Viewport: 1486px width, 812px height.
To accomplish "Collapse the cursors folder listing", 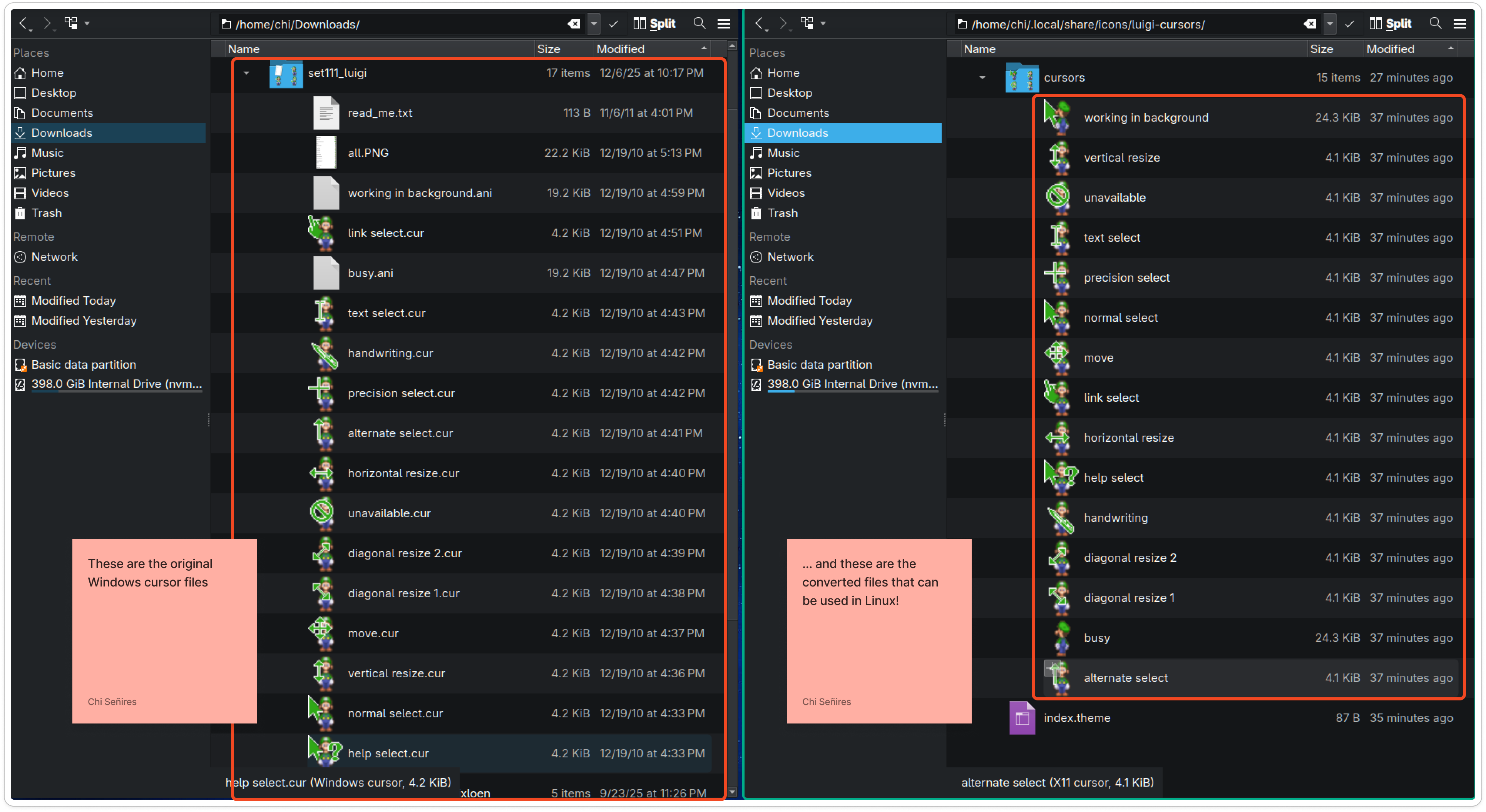I will point(982,77).
